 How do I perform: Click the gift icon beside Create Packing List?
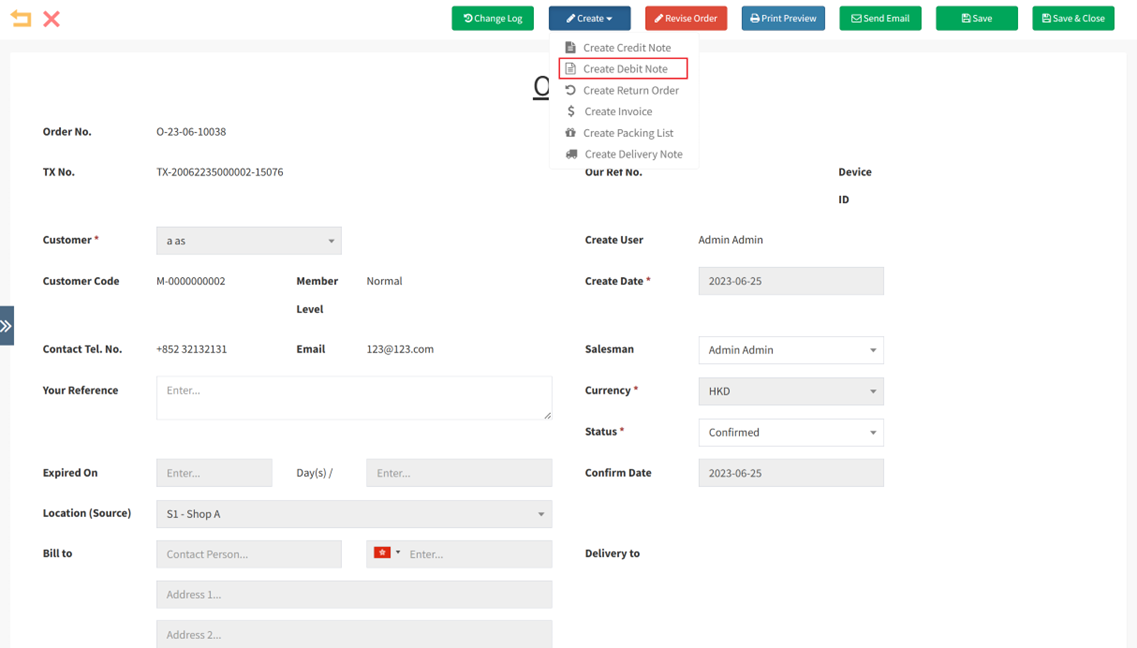(571, 132)
